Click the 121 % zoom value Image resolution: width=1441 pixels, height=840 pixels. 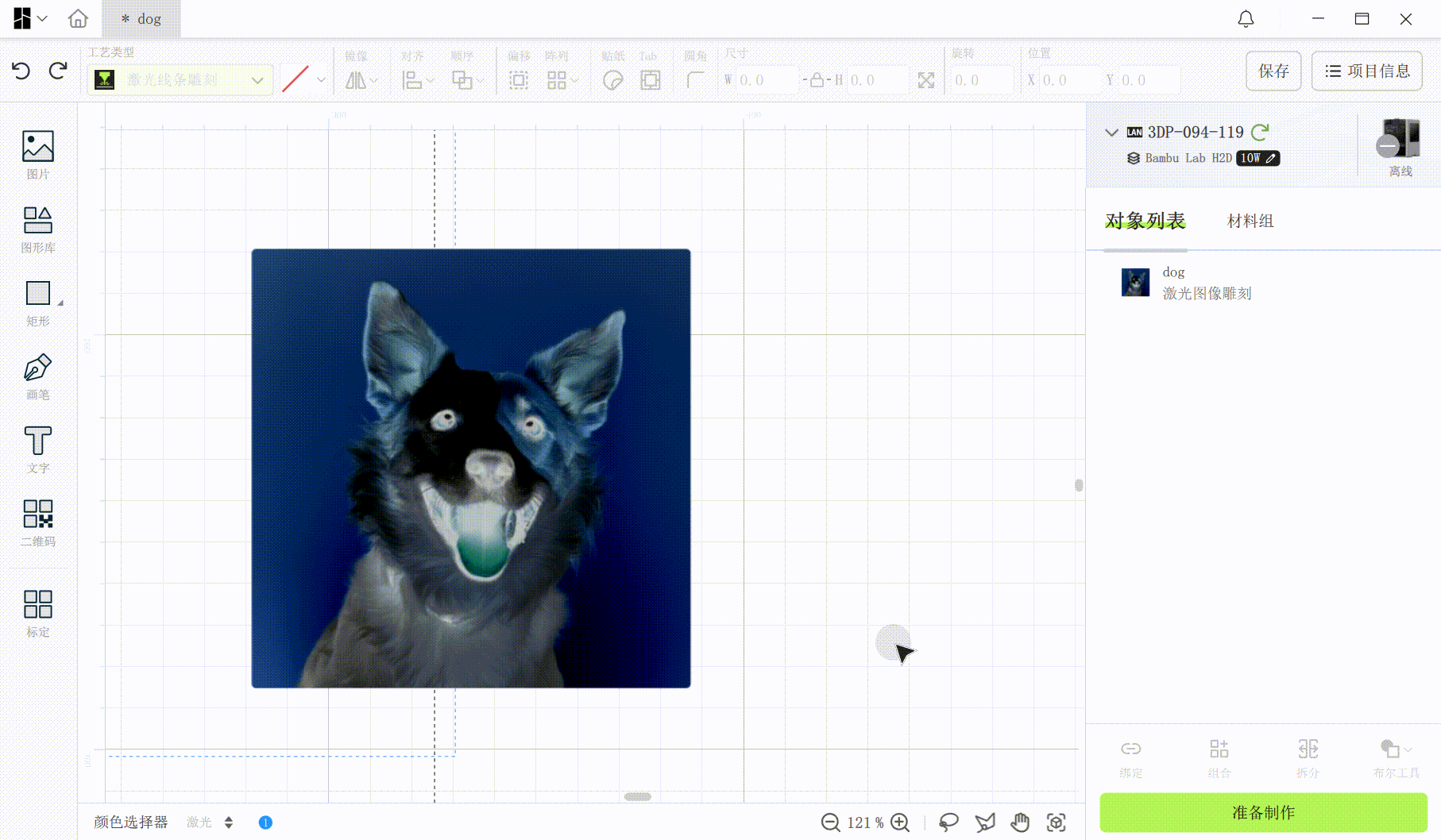pyautogui.click(x=865, y=823)
